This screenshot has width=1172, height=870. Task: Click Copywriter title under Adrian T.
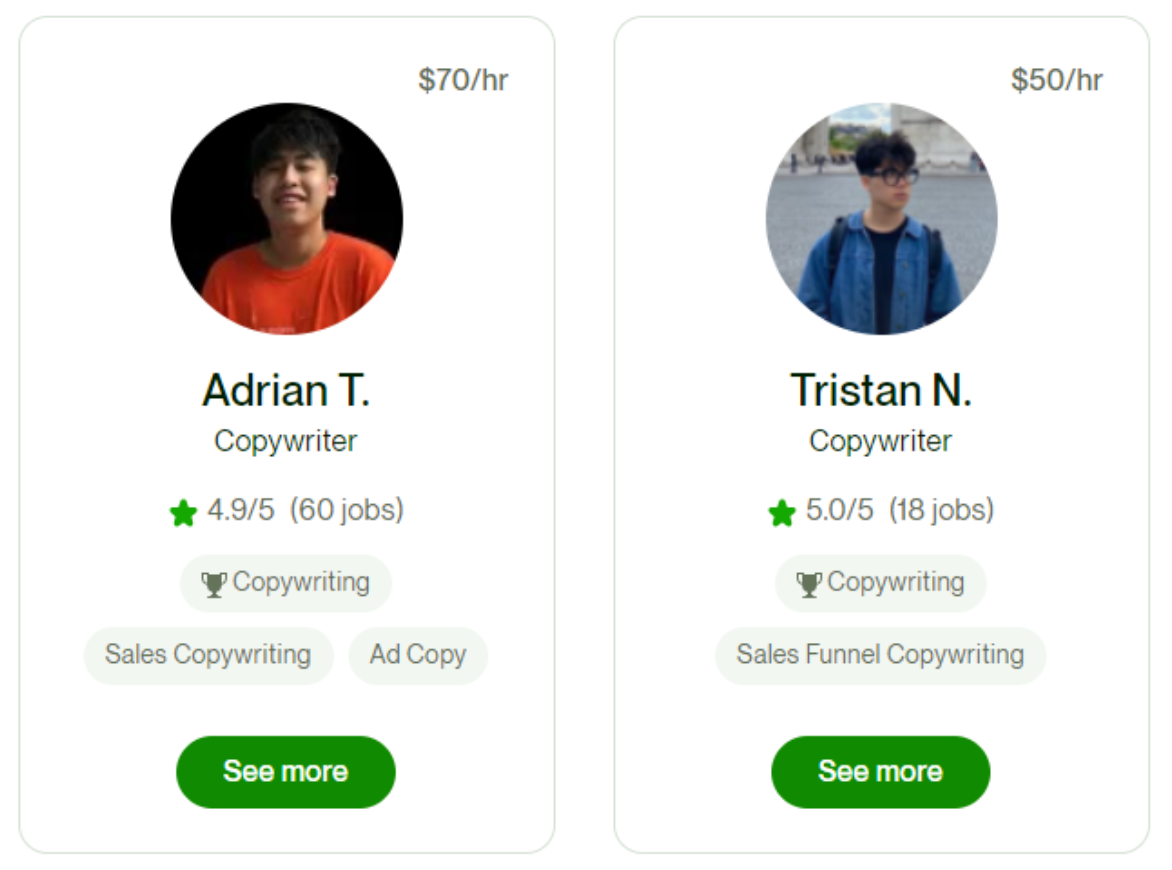pos(286,441)
